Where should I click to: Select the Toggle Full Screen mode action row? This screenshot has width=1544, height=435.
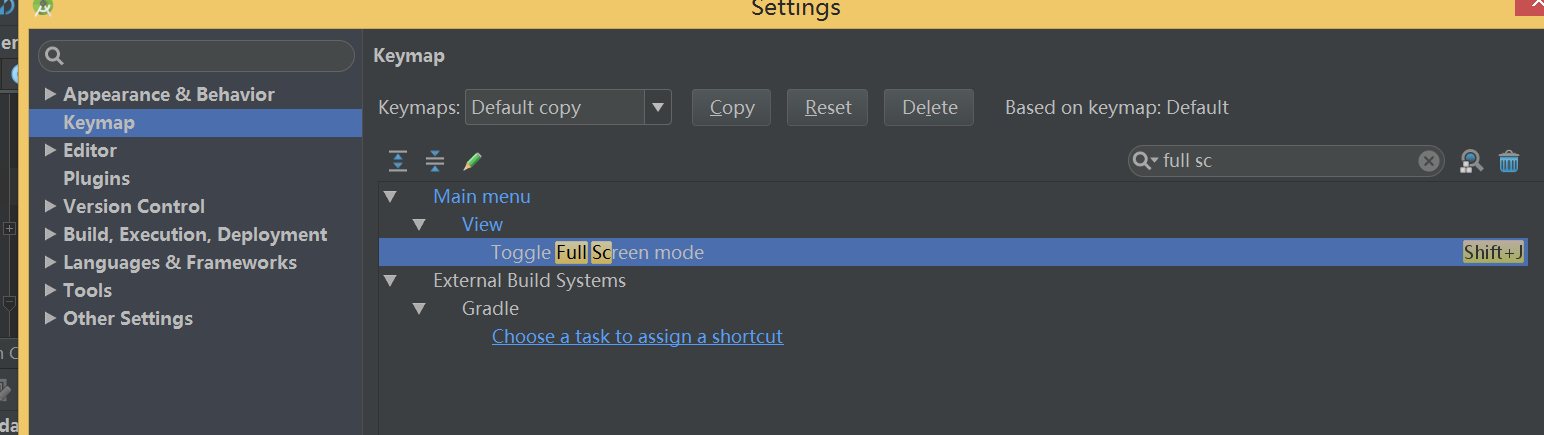[953, 253]
